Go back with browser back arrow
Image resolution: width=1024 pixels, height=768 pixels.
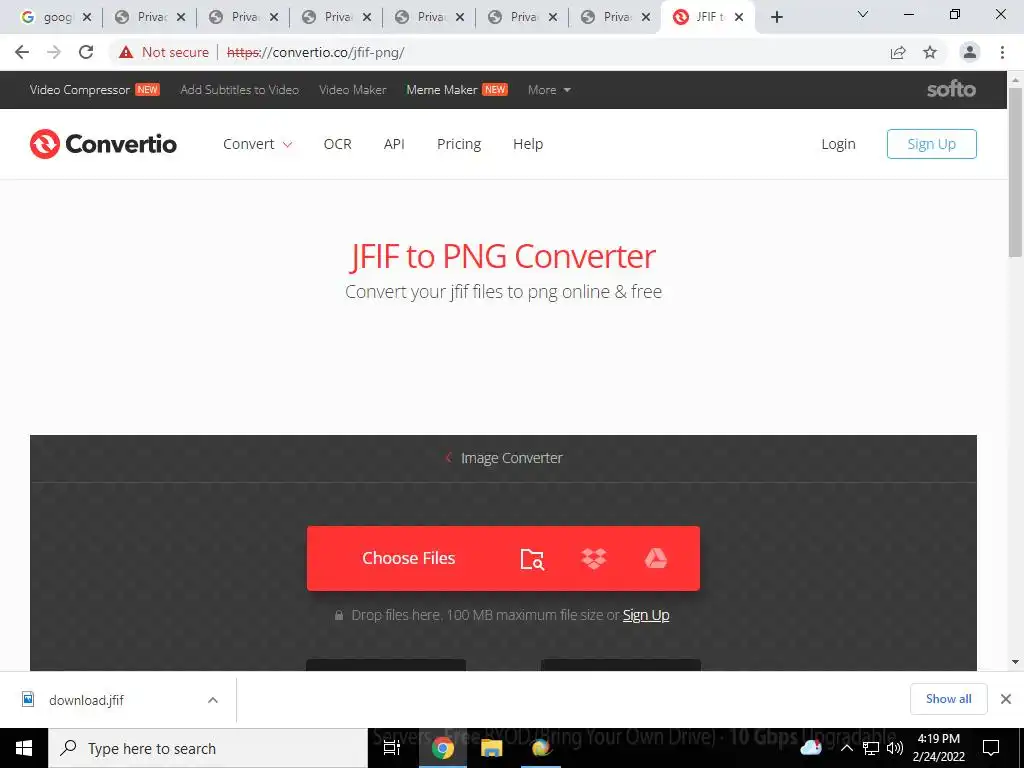pos(22,52)
